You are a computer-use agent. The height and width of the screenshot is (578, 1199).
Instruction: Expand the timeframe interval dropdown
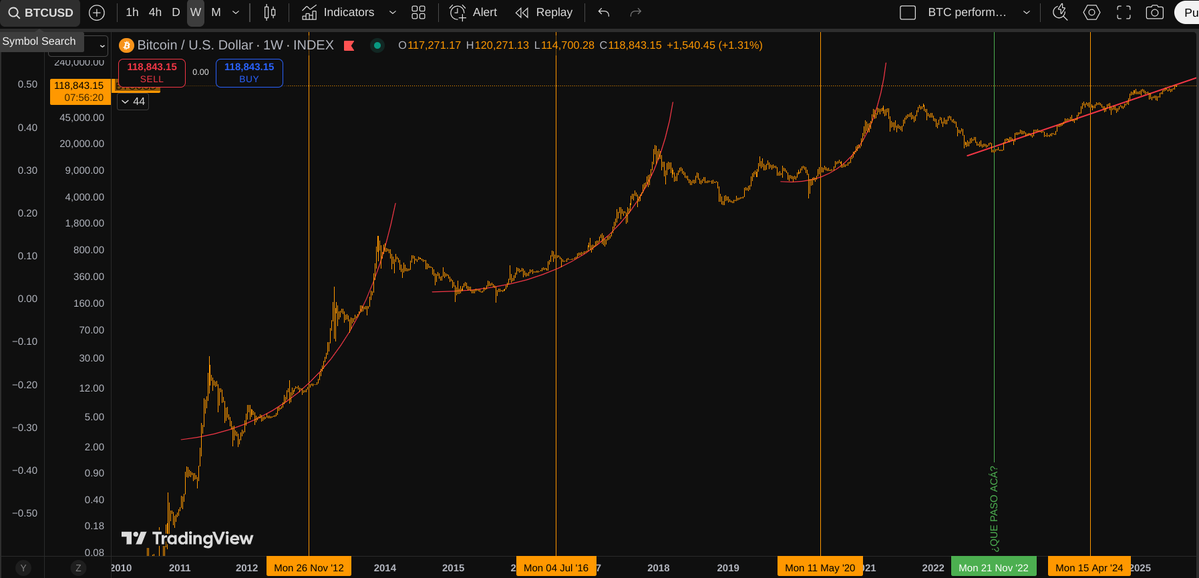[x=236, y=12]
